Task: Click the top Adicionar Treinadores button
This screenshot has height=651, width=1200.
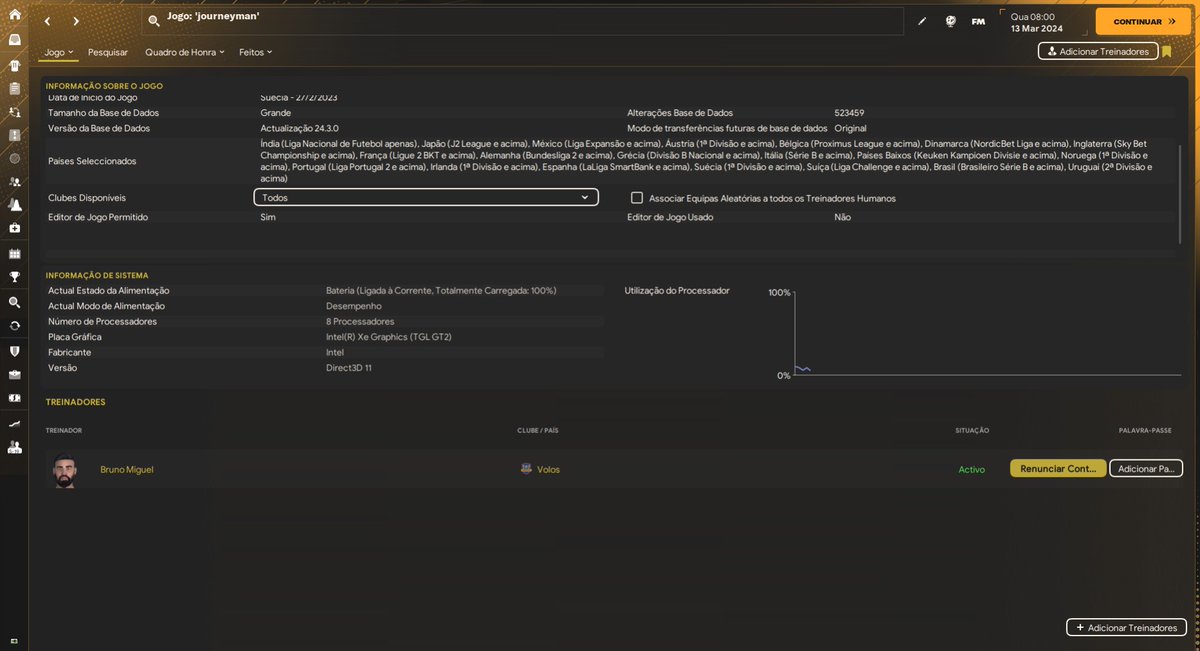Action: pyautogui.click(x=1098, y=51)
